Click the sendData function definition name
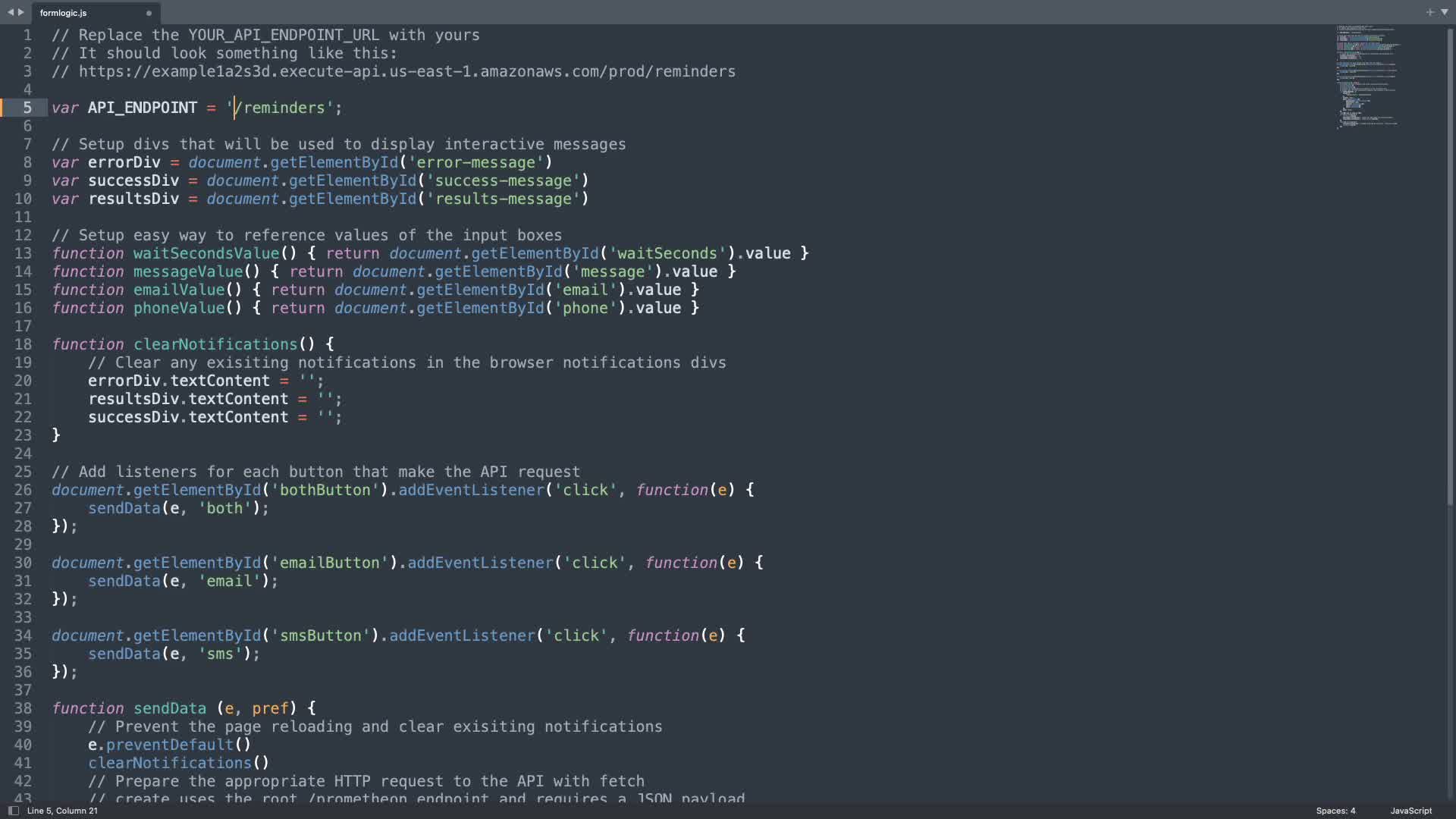 [x=170, y=708]
